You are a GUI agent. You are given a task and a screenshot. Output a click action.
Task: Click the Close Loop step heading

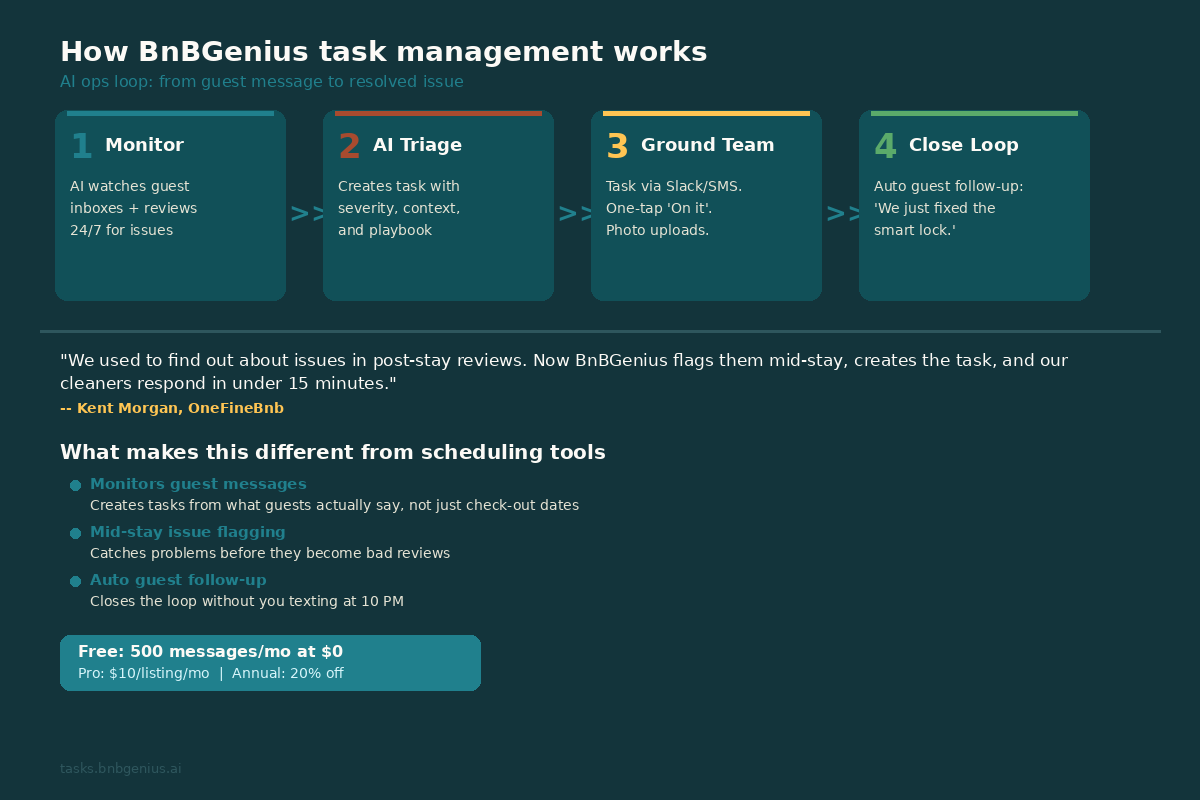[963, 145]
